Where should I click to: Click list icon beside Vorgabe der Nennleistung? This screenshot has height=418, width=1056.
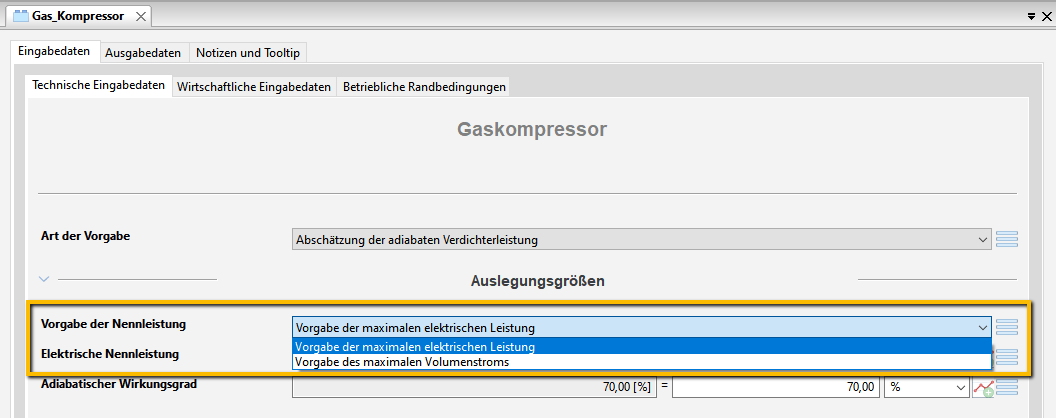pyautogui.click(x=1006, y=328)
